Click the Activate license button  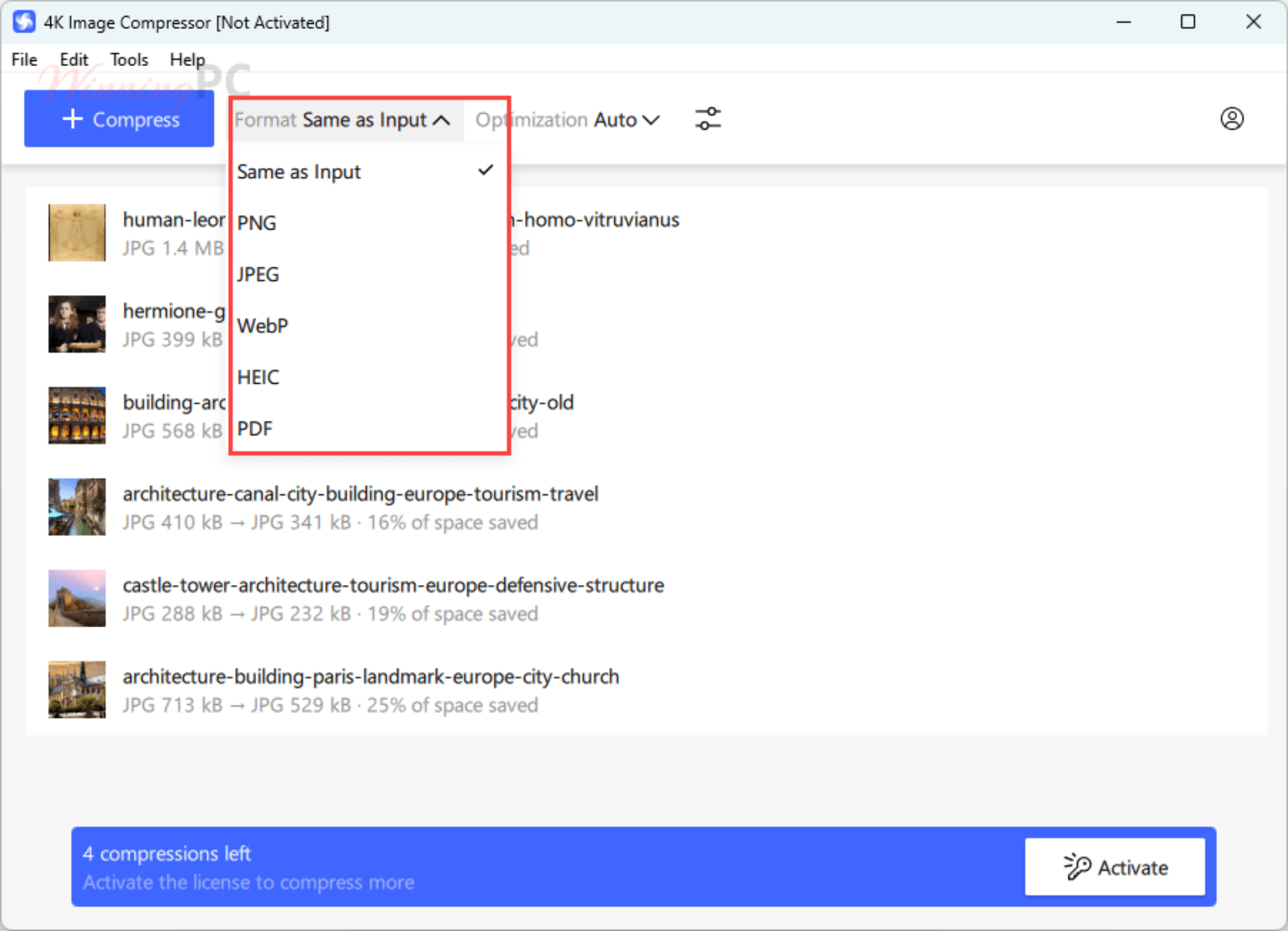click(1115, 867)
